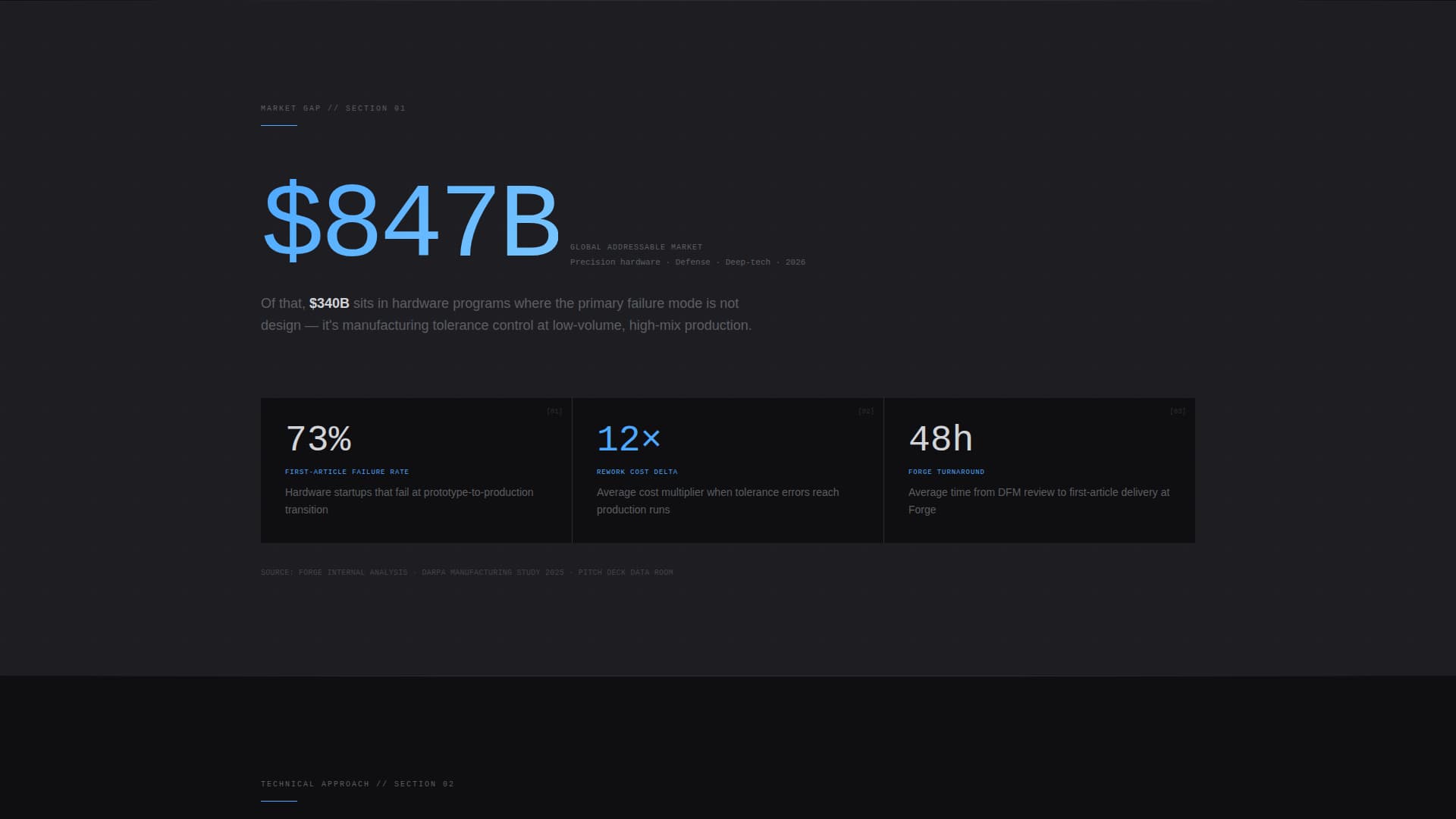This screenshot has width=1456, height=819.
Task: Select the "FORGE TURNAROUND" label
Action: [946, 472]
